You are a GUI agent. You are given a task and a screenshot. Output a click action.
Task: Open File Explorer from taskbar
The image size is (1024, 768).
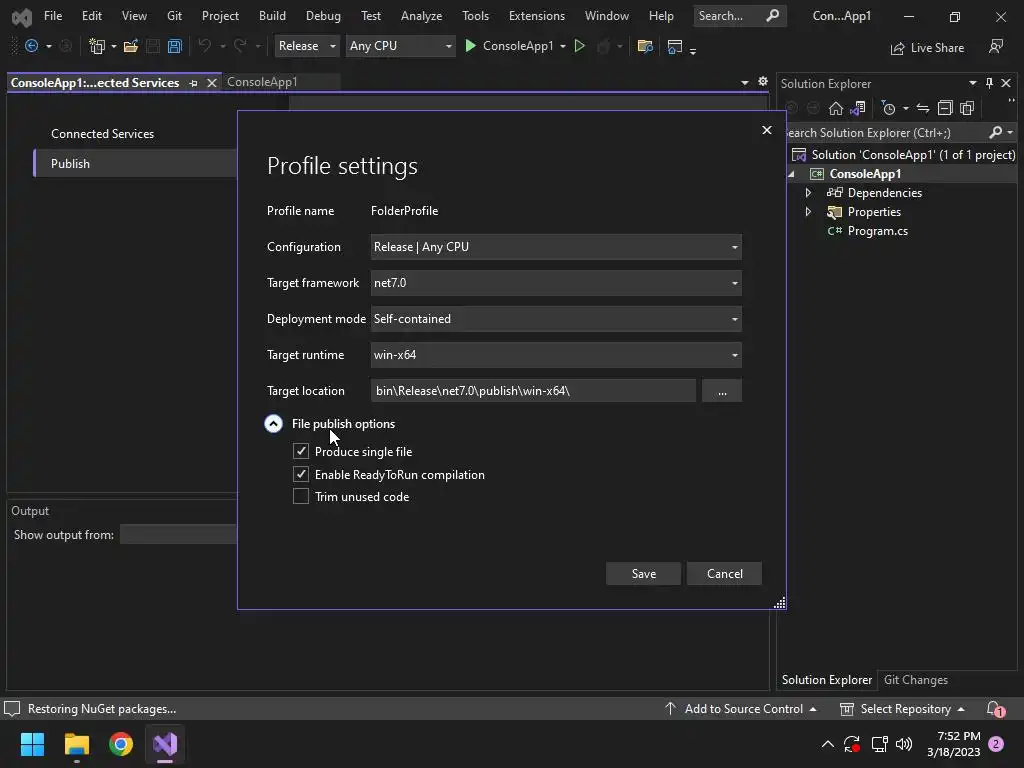[76, 744]
